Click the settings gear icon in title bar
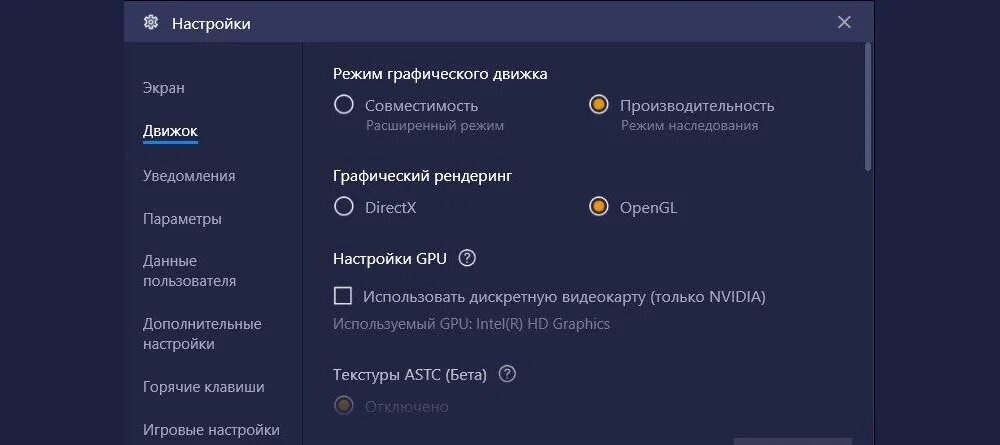 pyautogui.click(x=151, y=23)
